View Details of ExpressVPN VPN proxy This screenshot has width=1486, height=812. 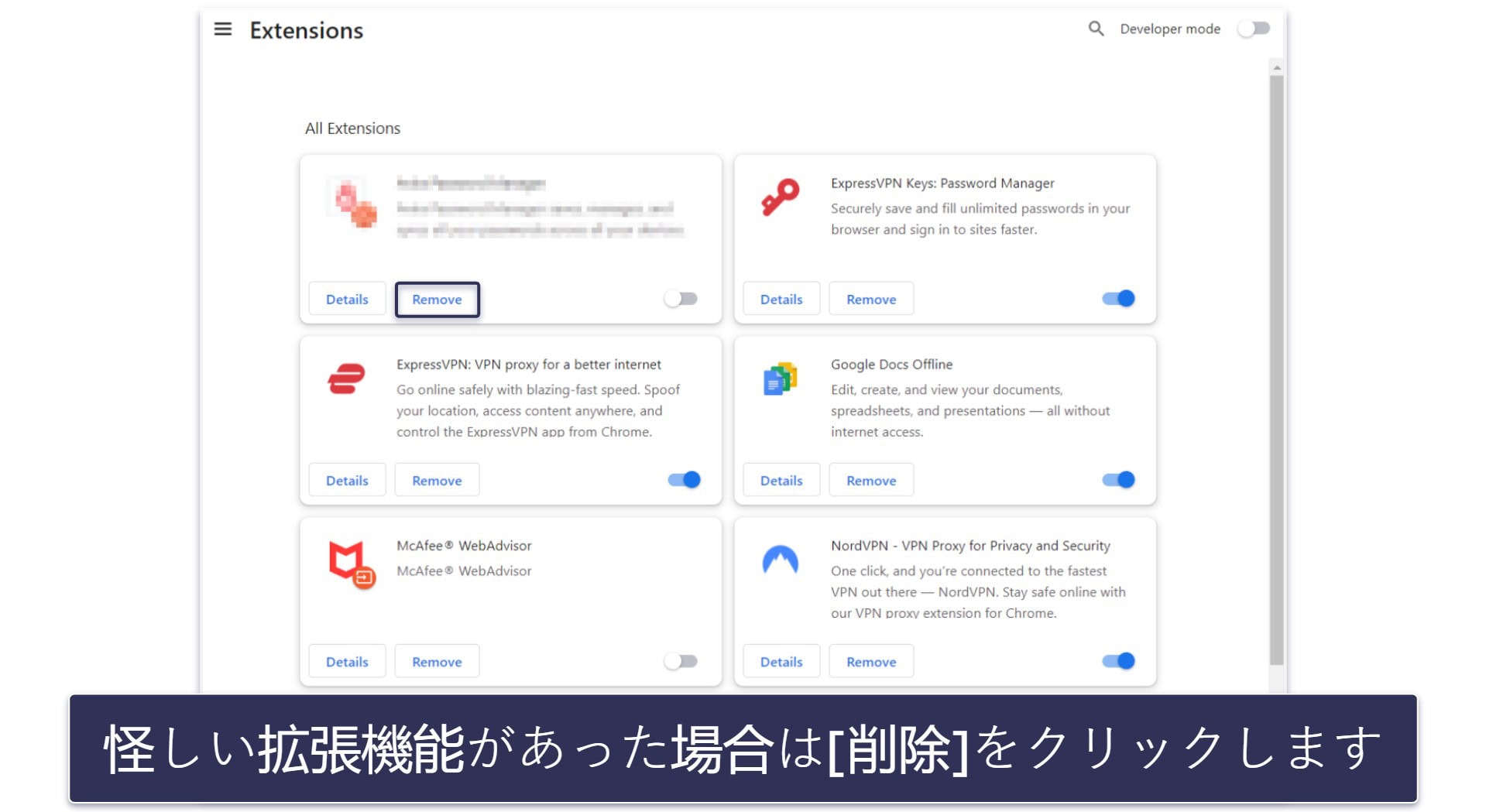point(347,480)
